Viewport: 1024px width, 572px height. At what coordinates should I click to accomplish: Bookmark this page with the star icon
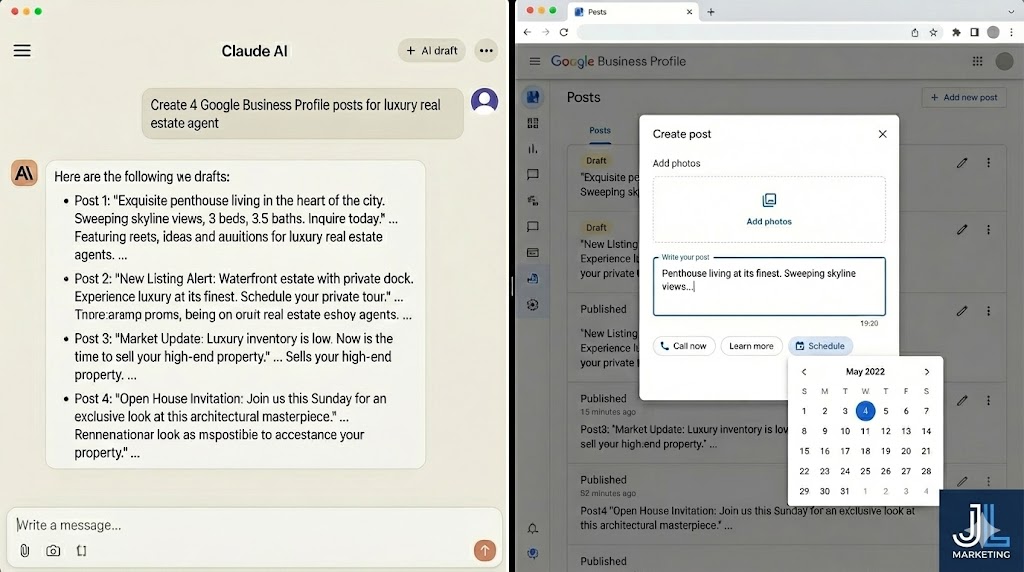933,32
